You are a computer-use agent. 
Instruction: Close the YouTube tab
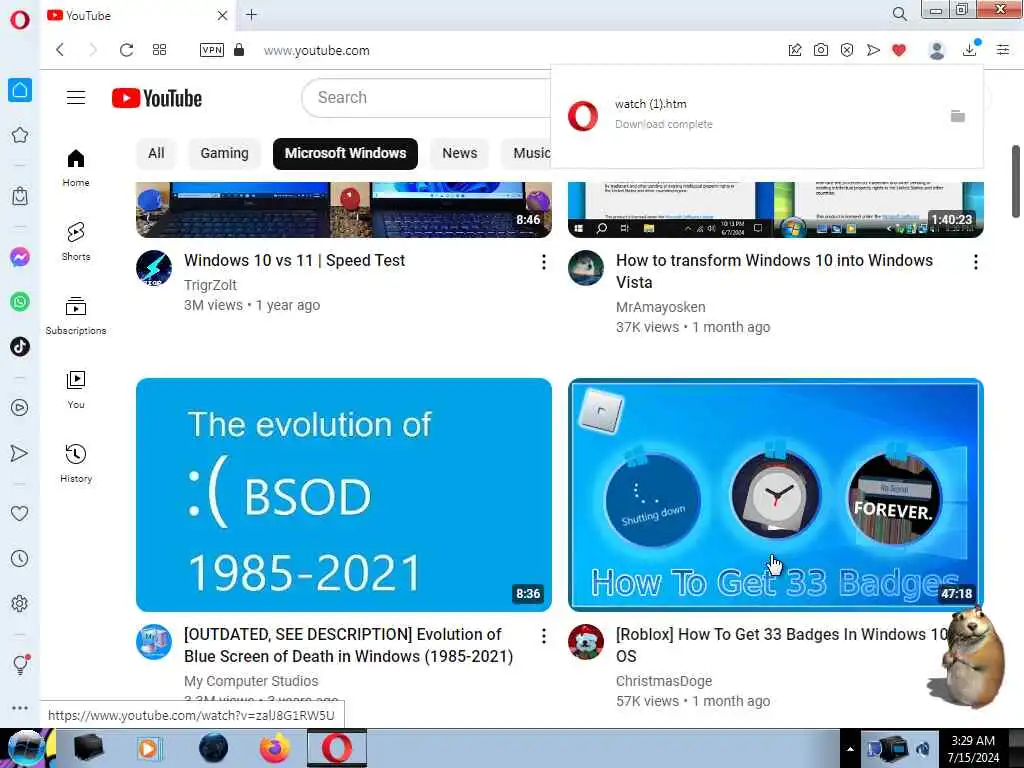pos(223,15)
